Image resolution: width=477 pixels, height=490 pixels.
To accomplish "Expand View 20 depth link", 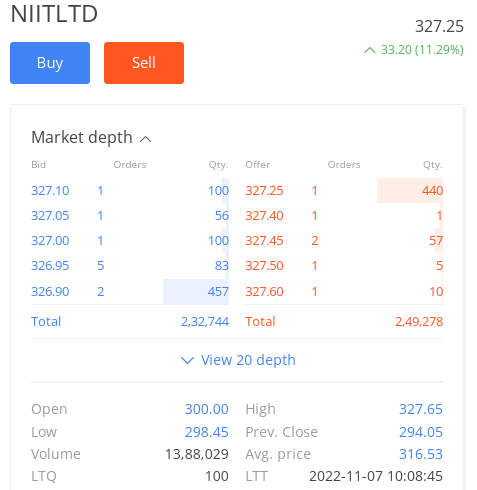I will pyautogui.click(x=248, y=360).
